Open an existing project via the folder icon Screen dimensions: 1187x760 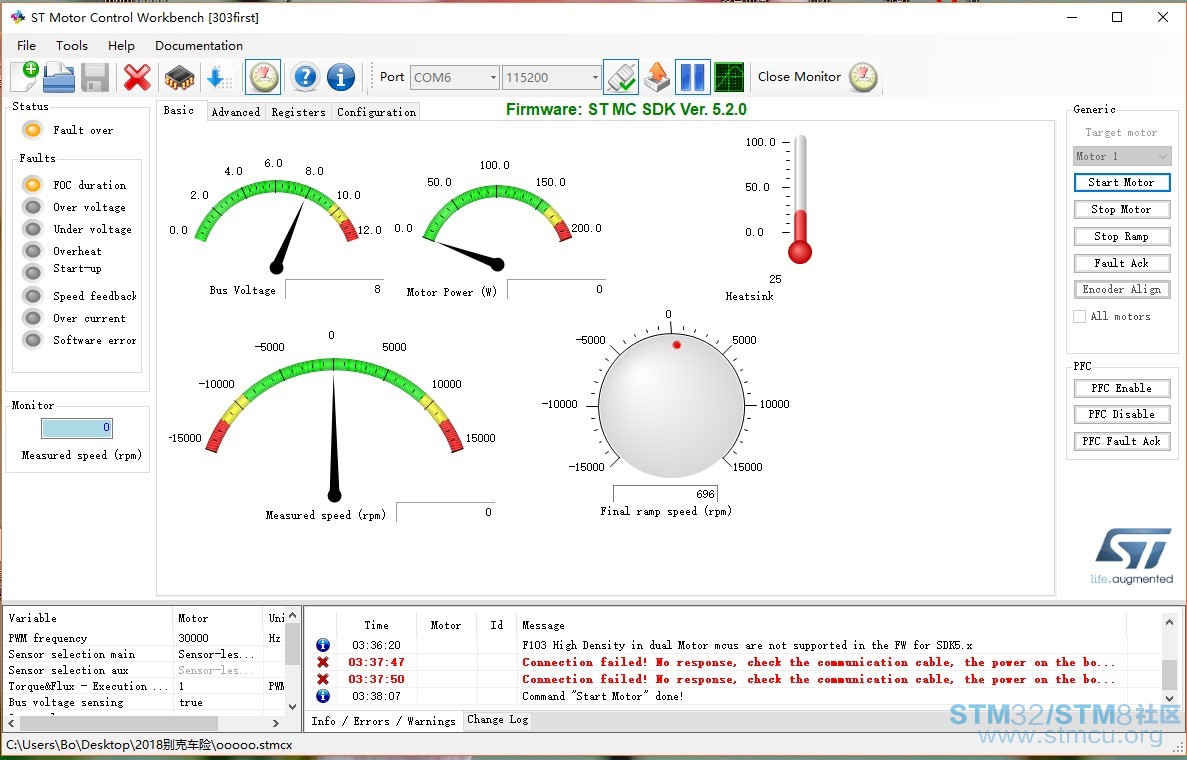point(59,77)
